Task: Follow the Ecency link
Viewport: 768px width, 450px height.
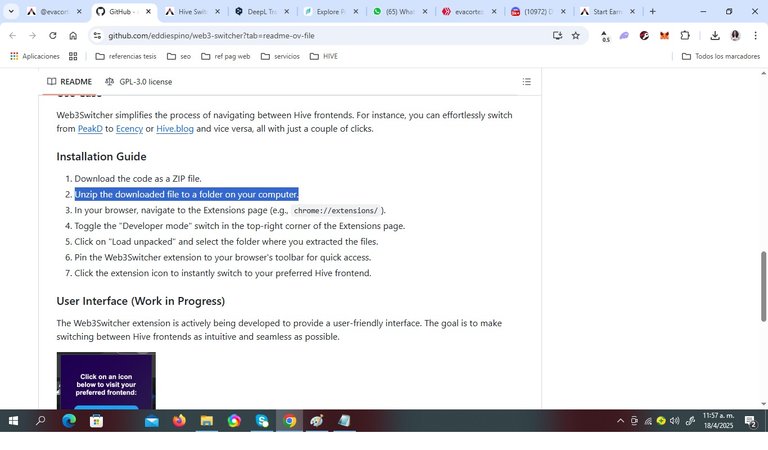Action: [129, 129]
